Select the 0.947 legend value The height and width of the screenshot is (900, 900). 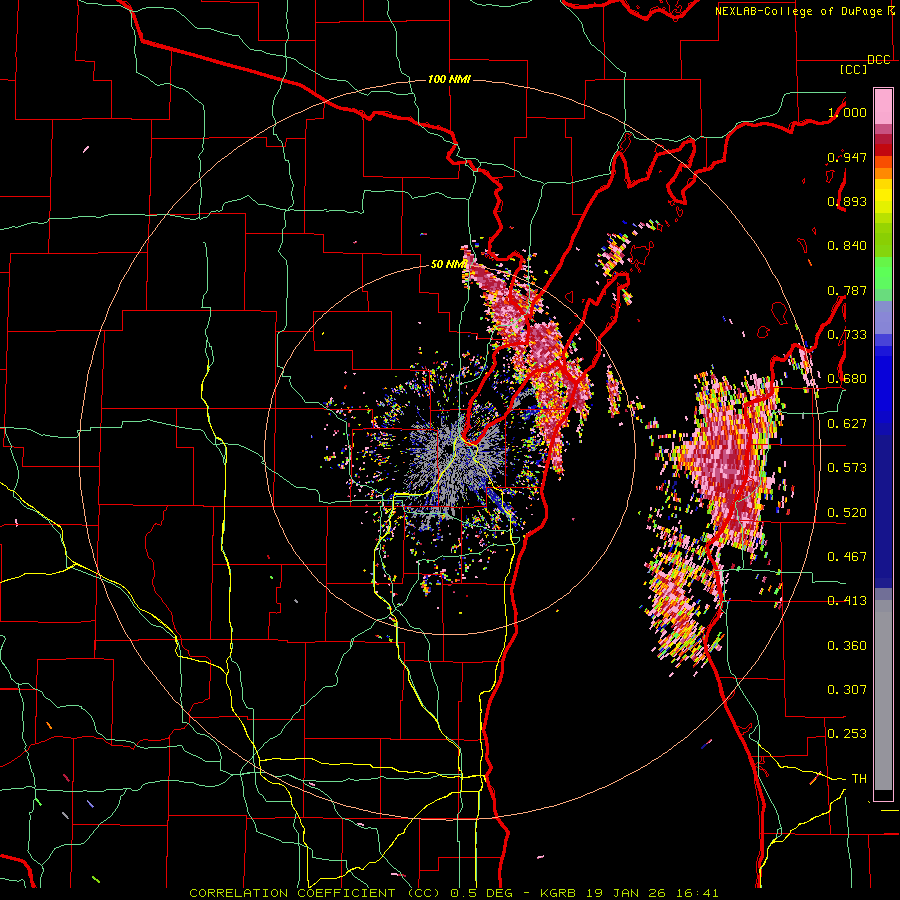click(x=847, y=157)
